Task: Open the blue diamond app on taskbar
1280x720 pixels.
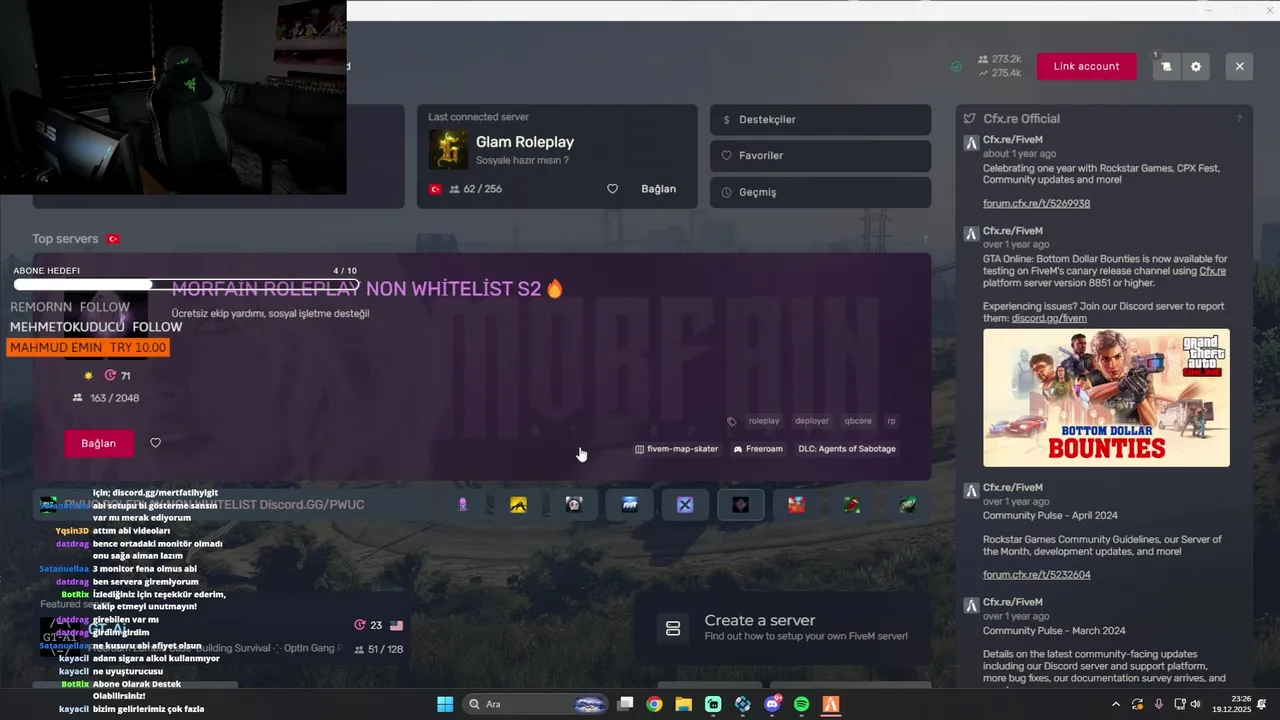Action: (742, 704)
